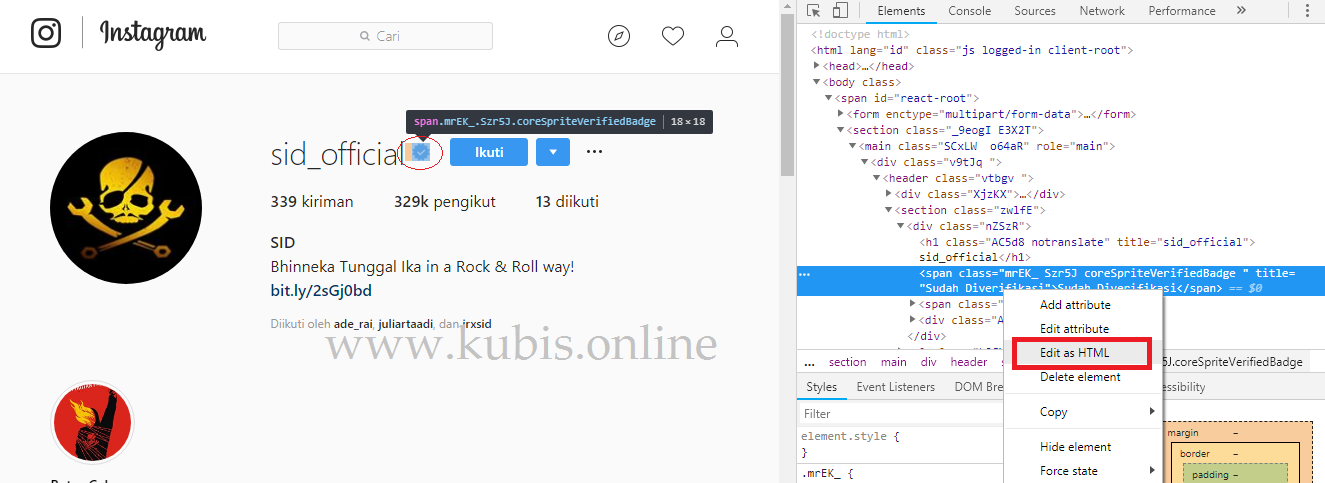The width and height of the screenshot is (1325, 483).
Task: Click follower ade_rai in Diikuti oleh
Action: (354, 324)
